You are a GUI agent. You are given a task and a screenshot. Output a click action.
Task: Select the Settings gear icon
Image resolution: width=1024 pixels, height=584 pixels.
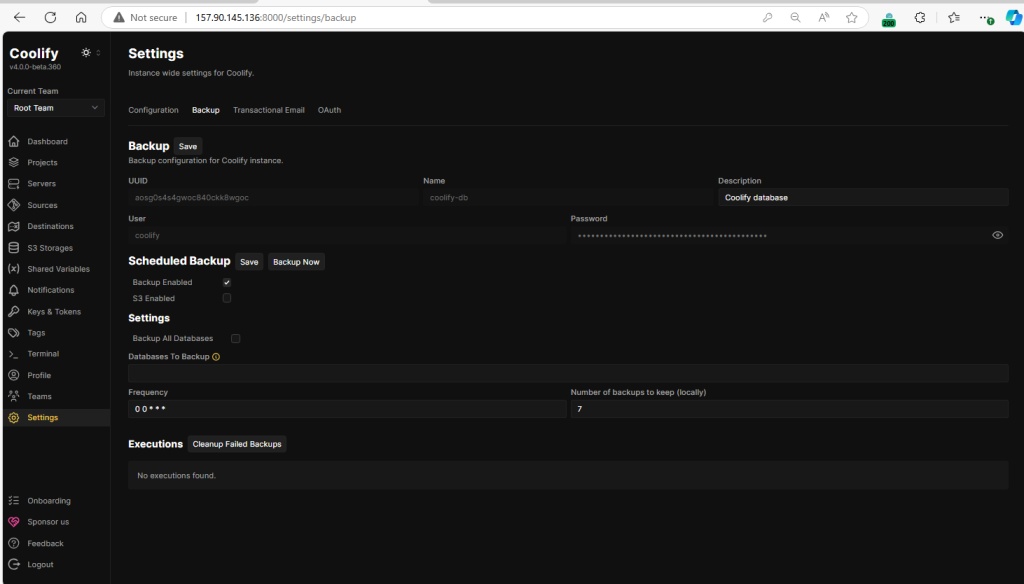click(14, 417)
